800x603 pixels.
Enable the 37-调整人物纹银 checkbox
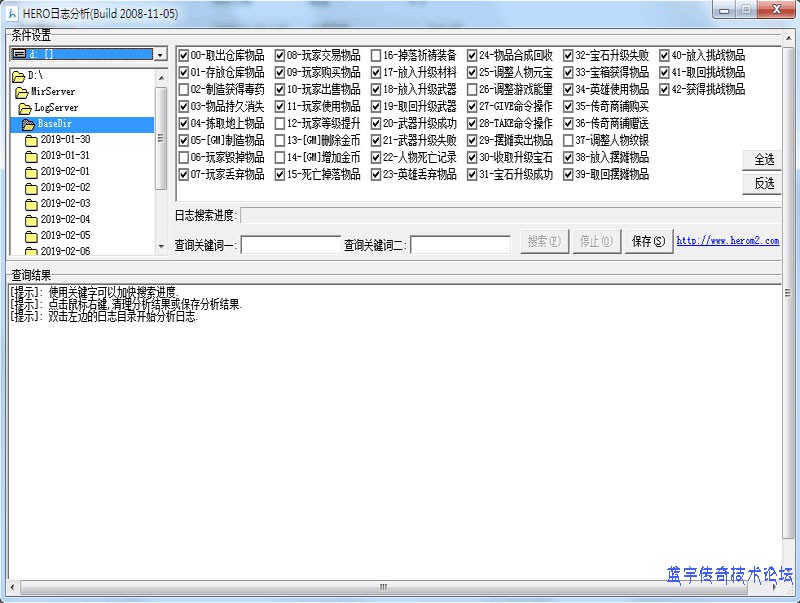click(x=568, y=141)
